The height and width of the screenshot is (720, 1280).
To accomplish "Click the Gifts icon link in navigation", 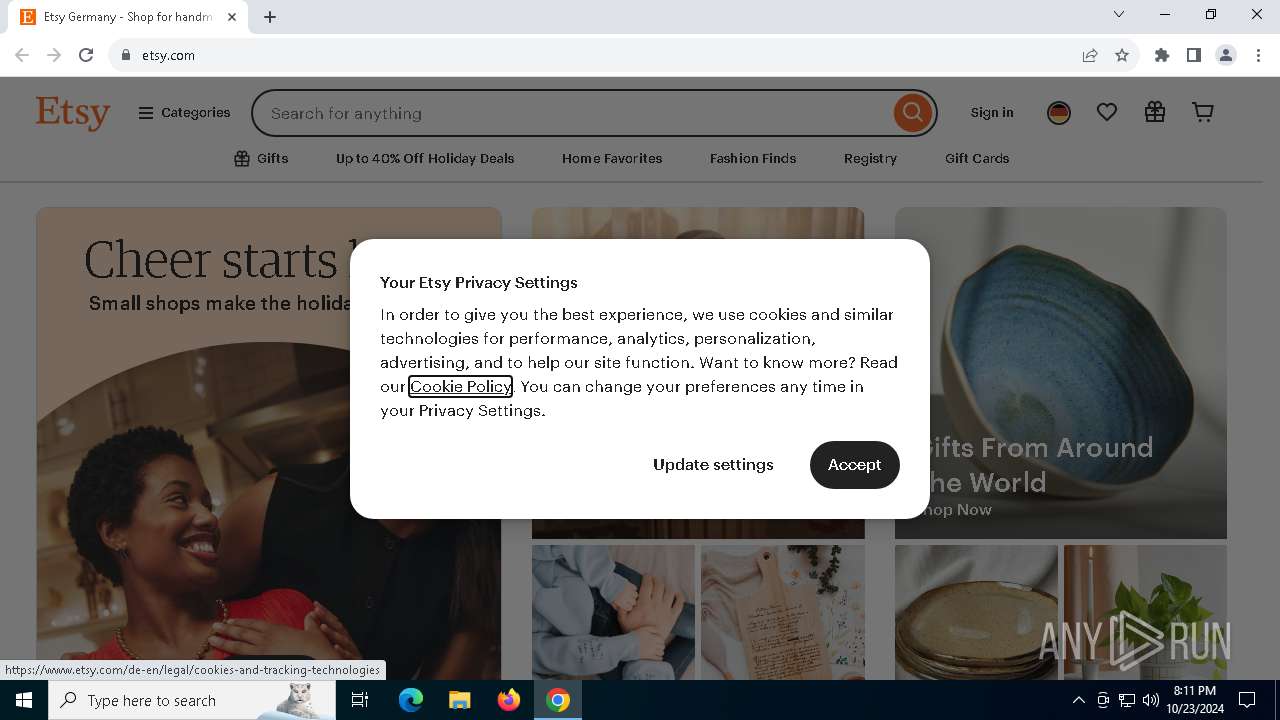I will click(x=261, y=158).
